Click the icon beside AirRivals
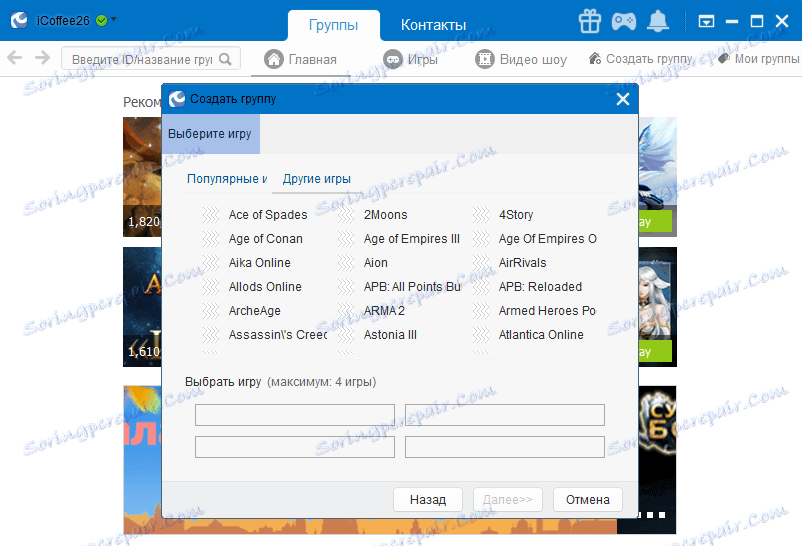Image resolution: width=802 pixels, height=546 pixels. [x=481, y=263]
